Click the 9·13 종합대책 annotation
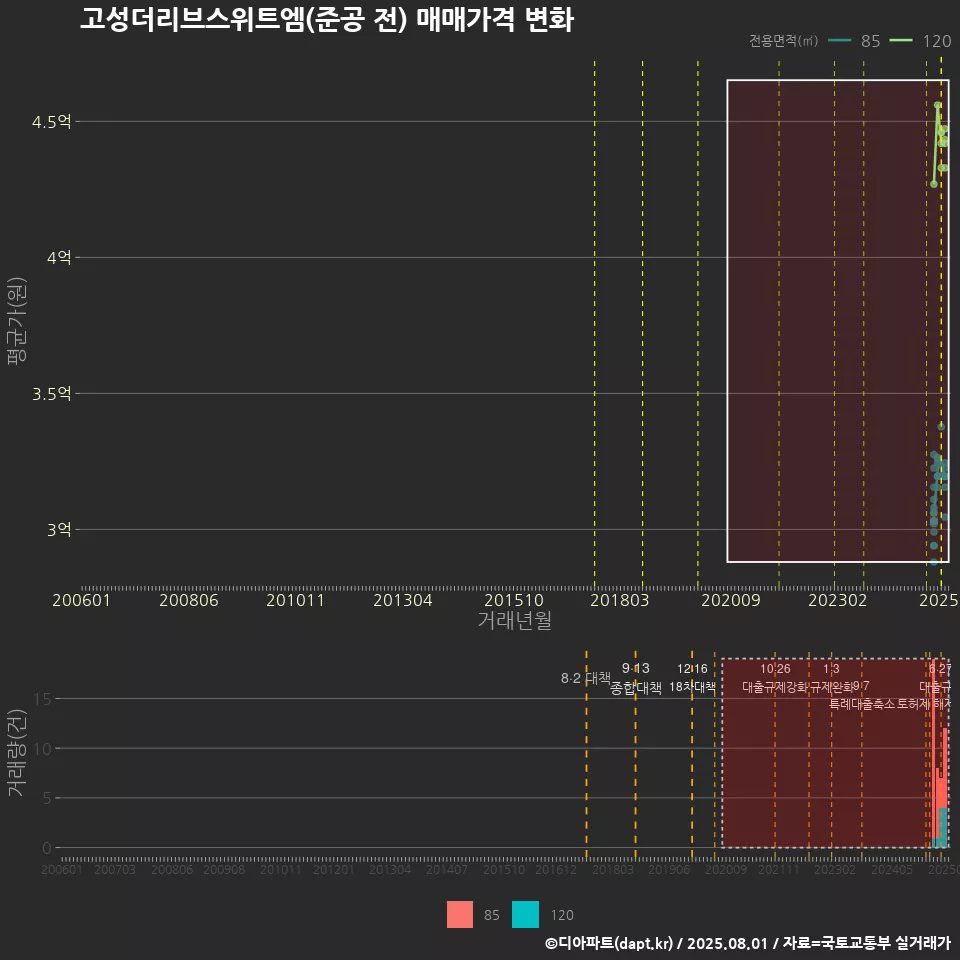Screen dimensions: 960x960 (636, 678)
